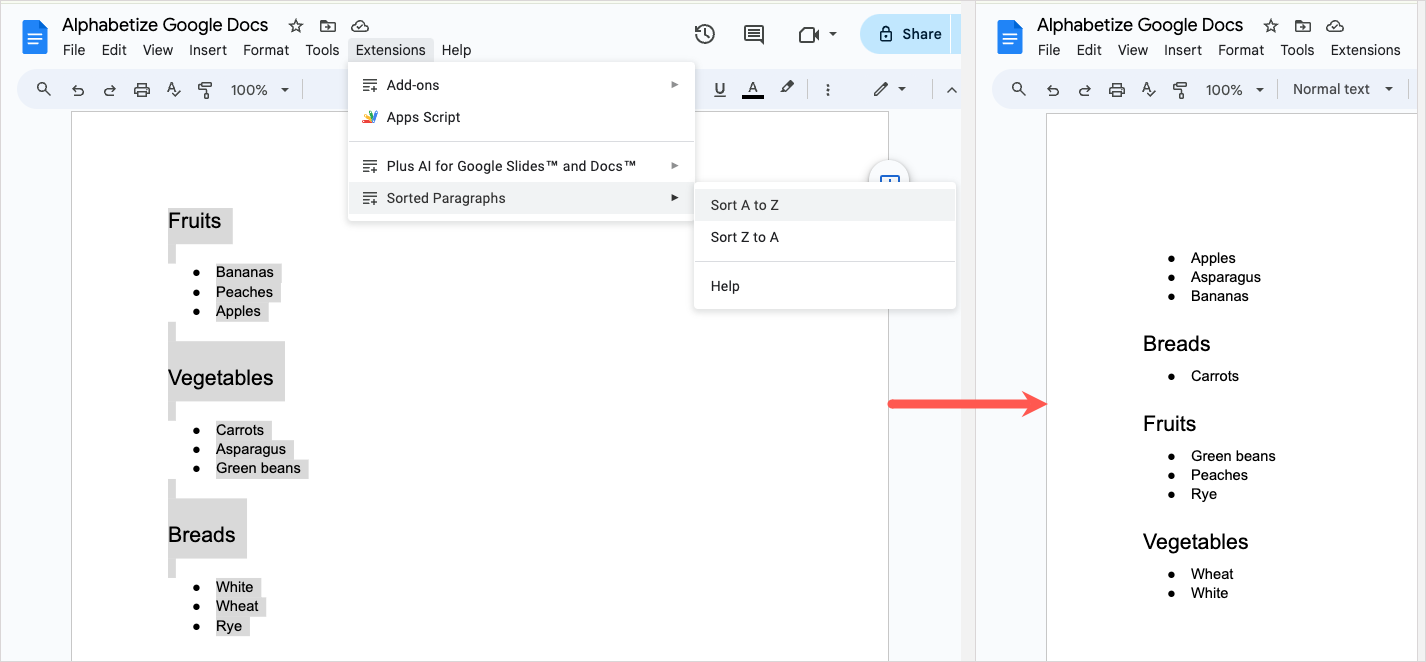This screenshot has width=1426, height=662.
Task: Click Undo arrow in left toolbar
Action: click(x=78, y=90)
